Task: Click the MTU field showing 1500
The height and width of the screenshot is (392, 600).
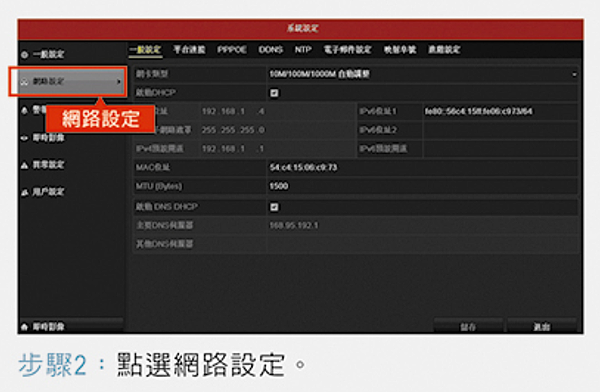Action: tap(422, 186)
